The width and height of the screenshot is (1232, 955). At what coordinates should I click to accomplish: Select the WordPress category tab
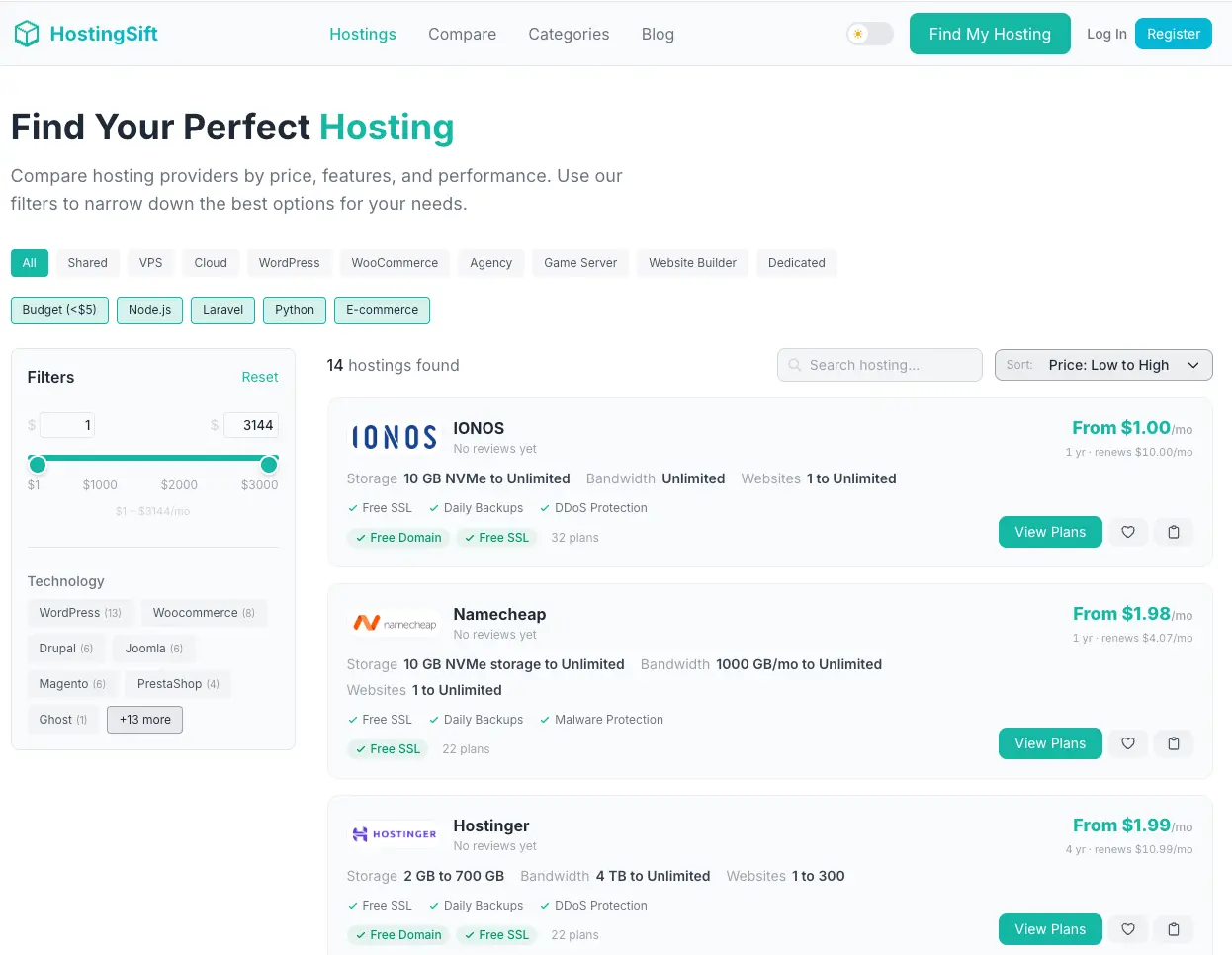click(290, 263)
